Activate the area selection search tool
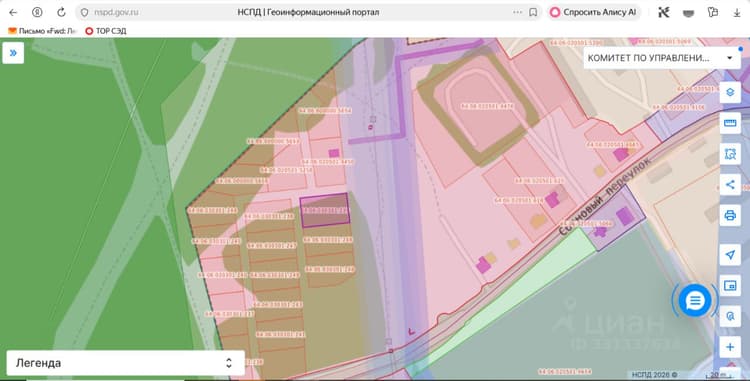This screenshot has height=381, width=750. pyautogui.click(x=730, y=154)
